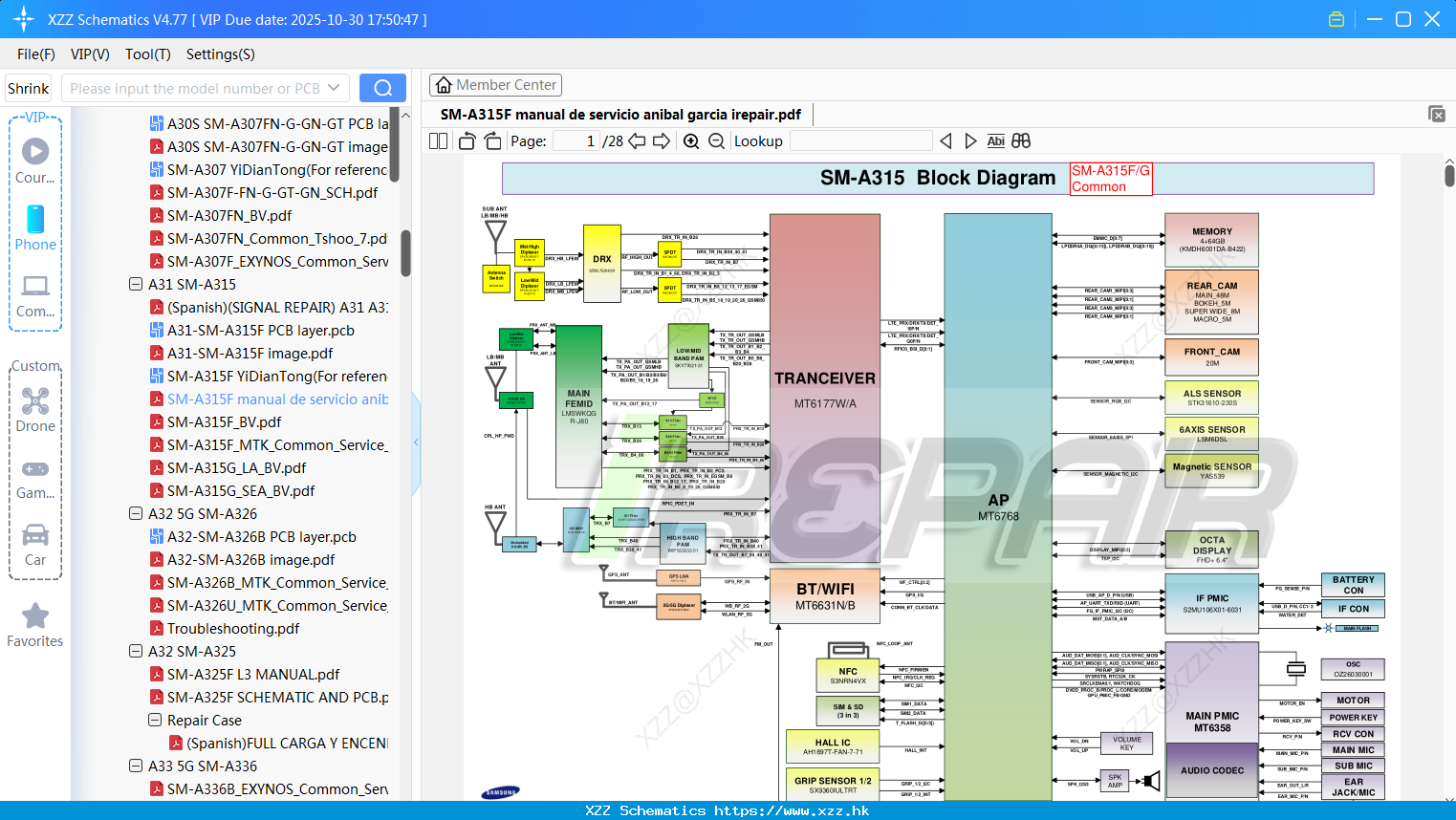Click the document panel close icon at top right

1437,114
